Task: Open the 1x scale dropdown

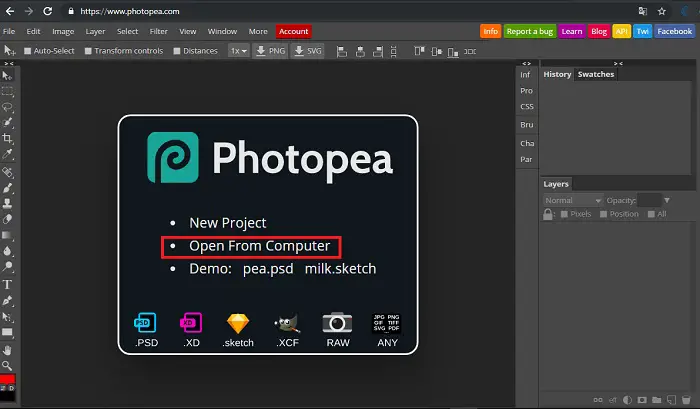Action: click(x=238, y=51)
